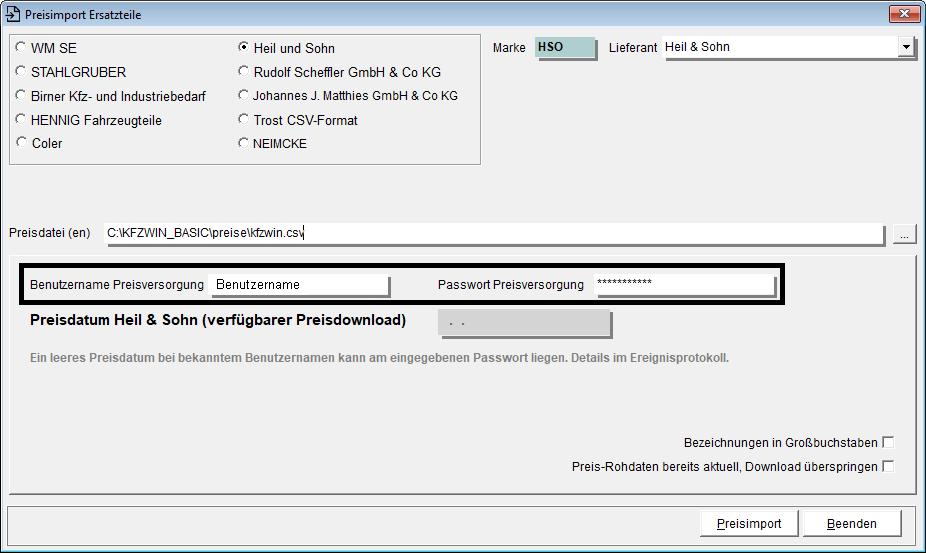926x553 pixels.
Task: Choose Rudolf Scheffler GmbH & Co KG
Action: click(x=243, y=71)
